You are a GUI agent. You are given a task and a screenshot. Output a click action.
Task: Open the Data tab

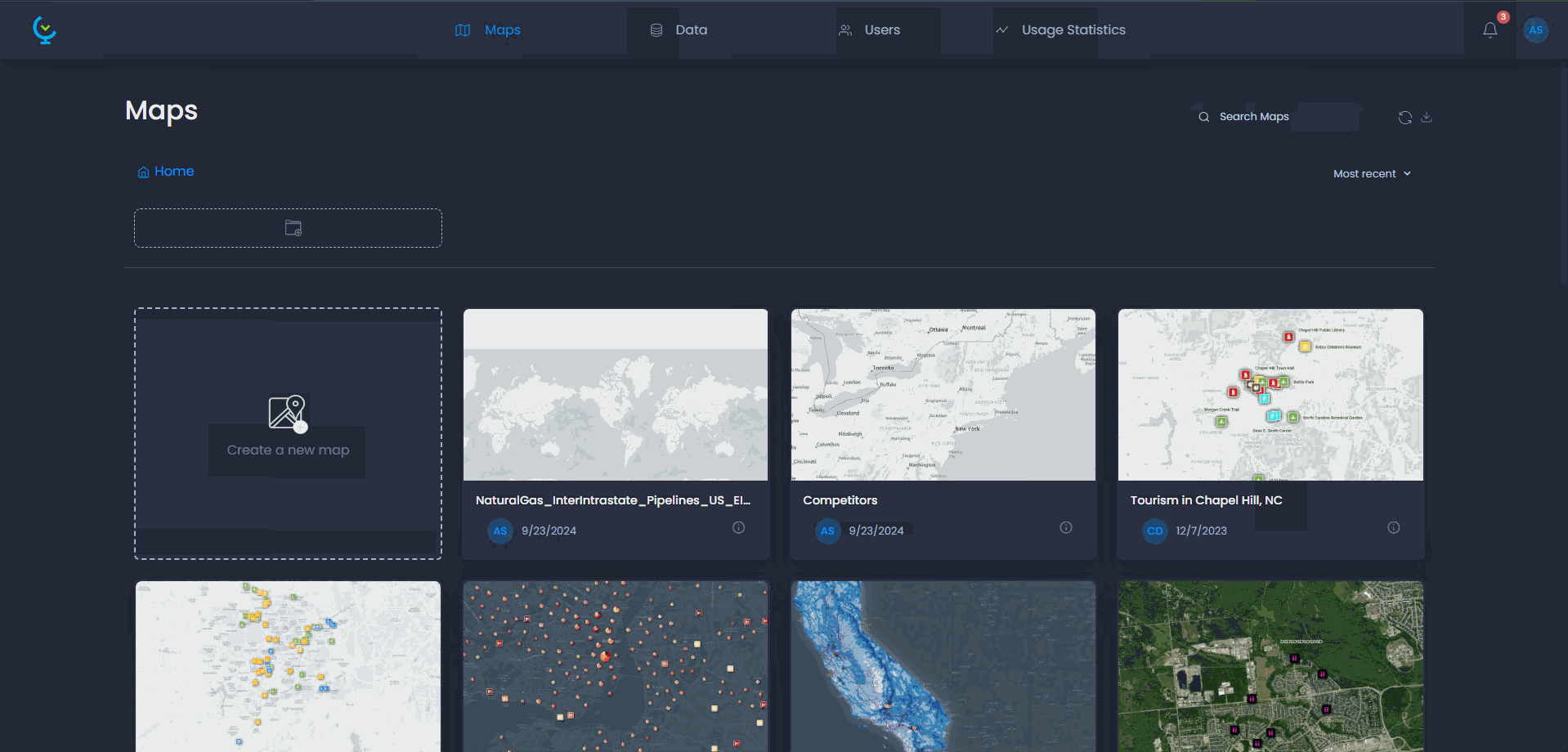pyautogui.click(x=679, y=30)
